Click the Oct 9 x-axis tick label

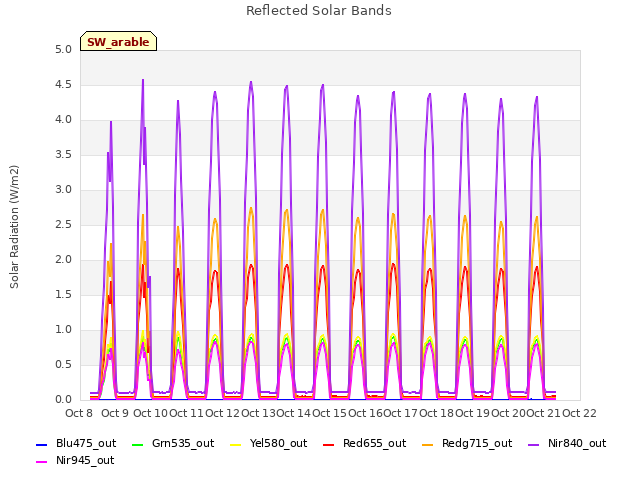tap(115, 413)
